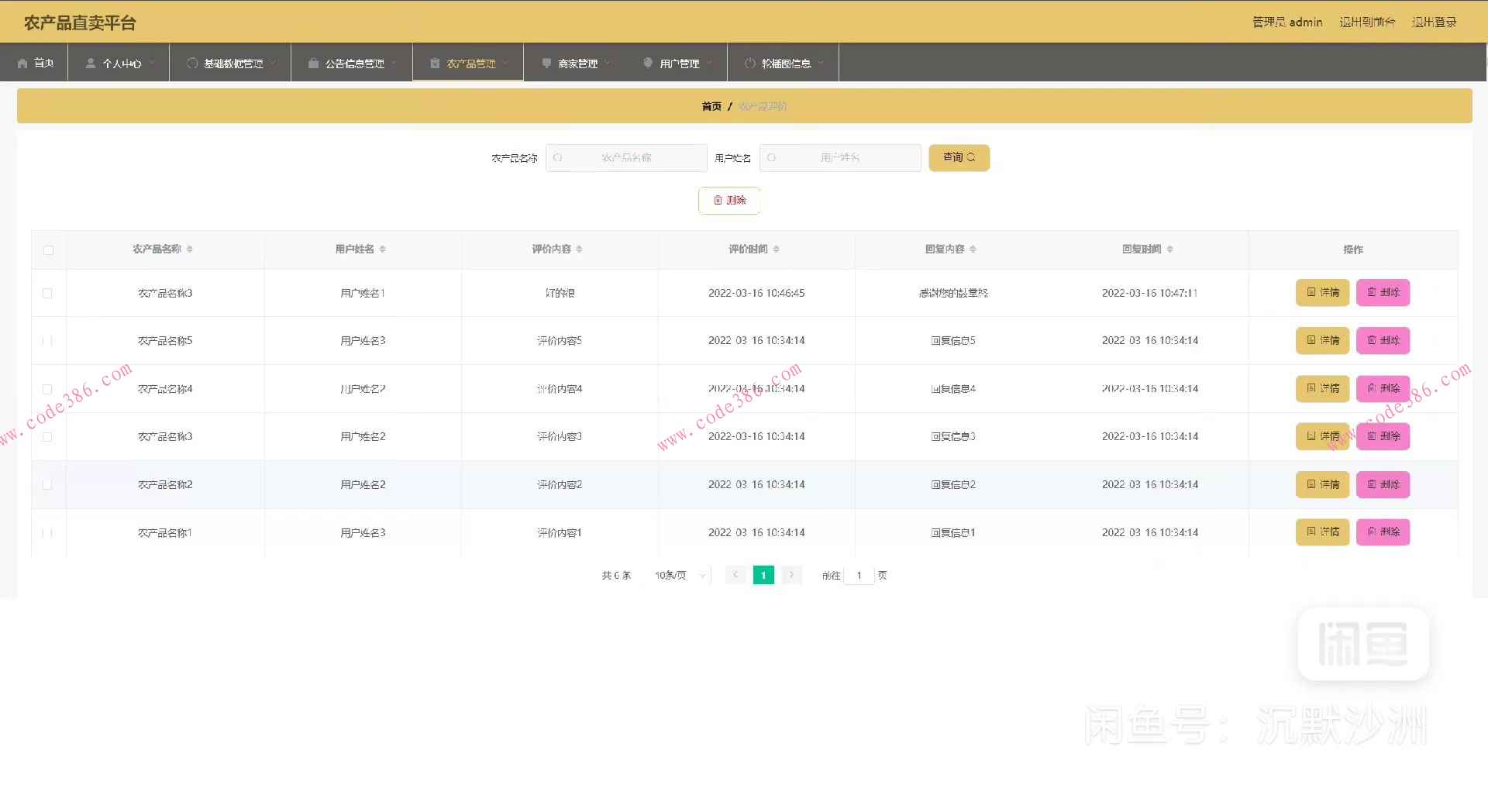The height and width of the screenshot is (812, 1488).
Task: Click the 查询 search button
Action: (x=959, y=157)
